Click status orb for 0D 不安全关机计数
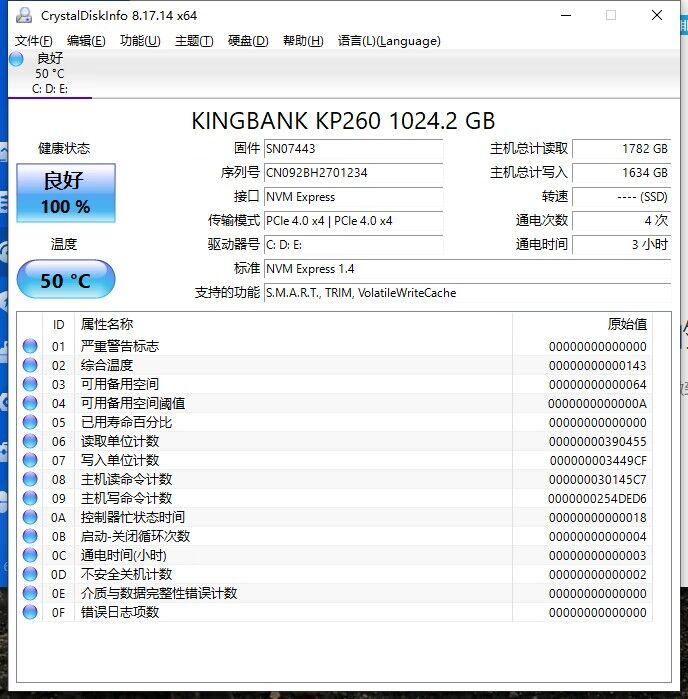688x699 pixels. (x=30, y=574)
